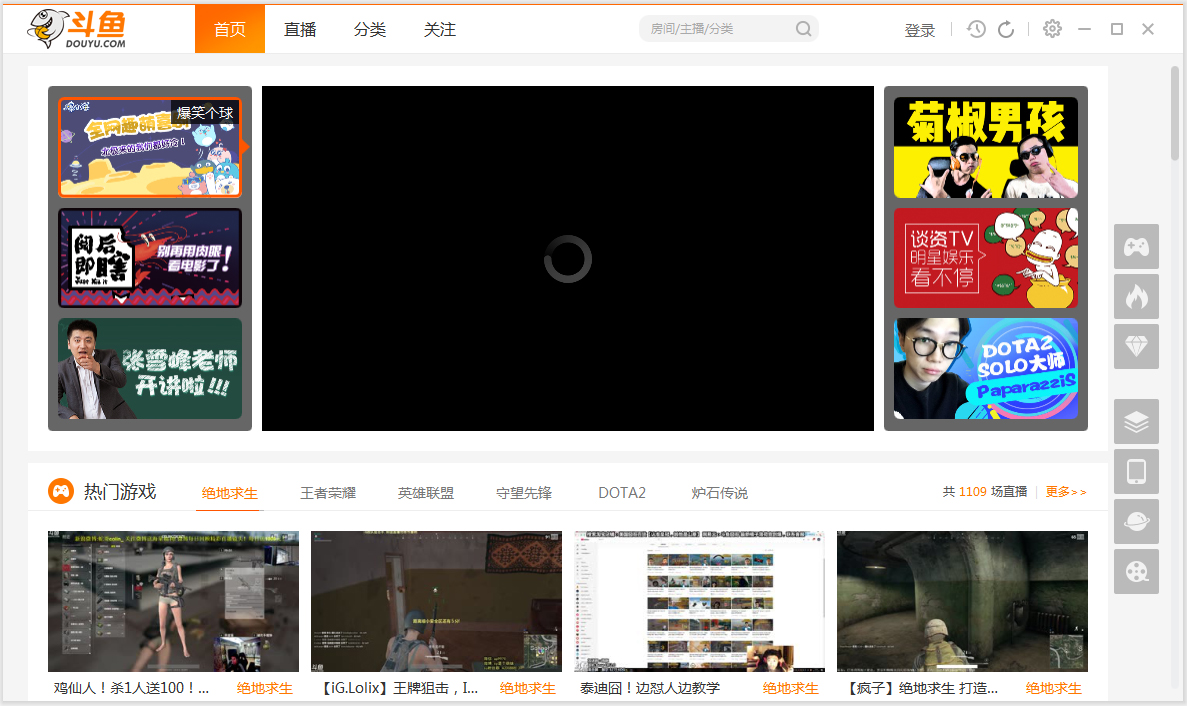Click the 热门游戏 section heading
The width and height of the screenshot is (1187, 706).
[x=120, y=492]
